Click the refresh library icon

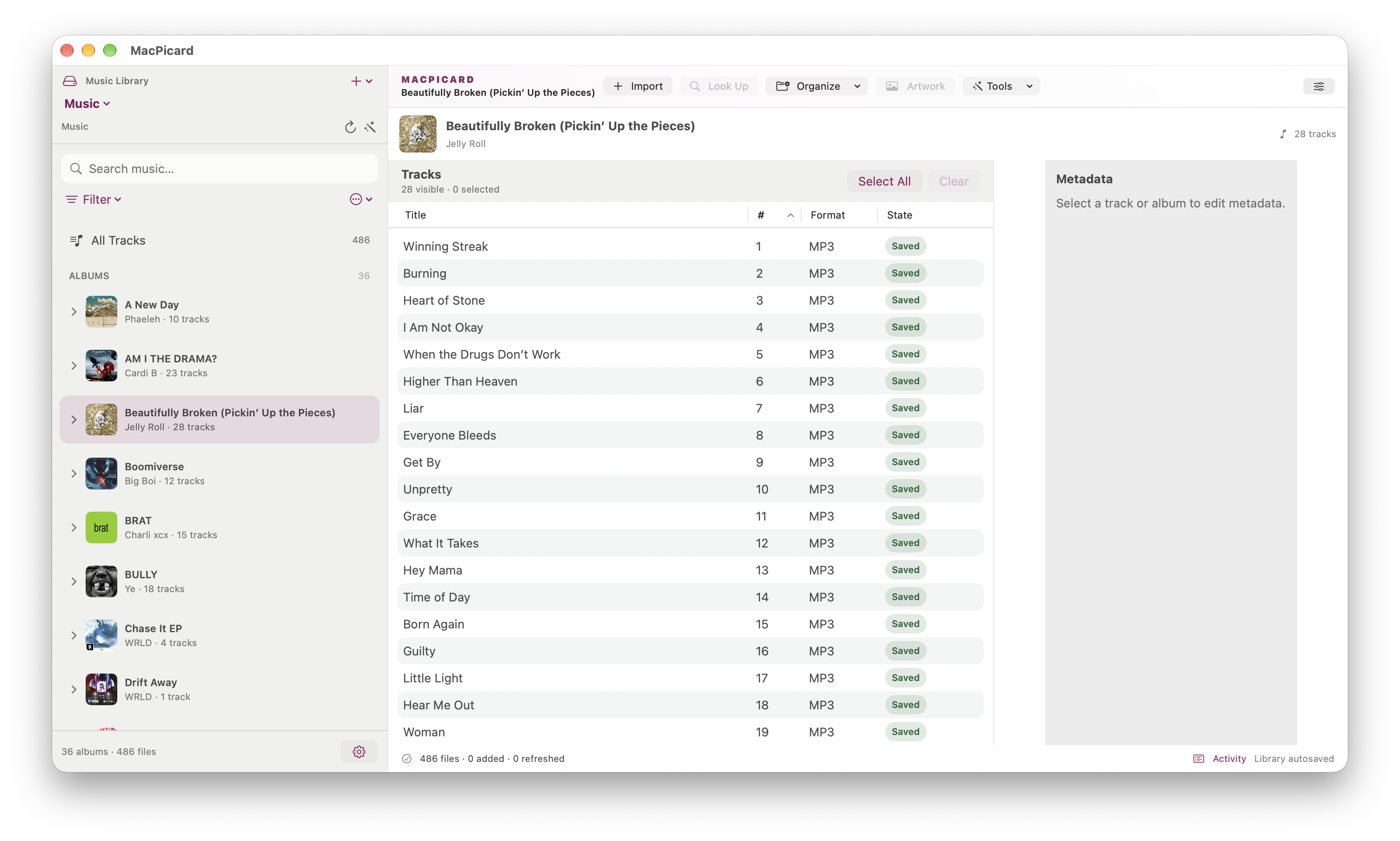350,127
